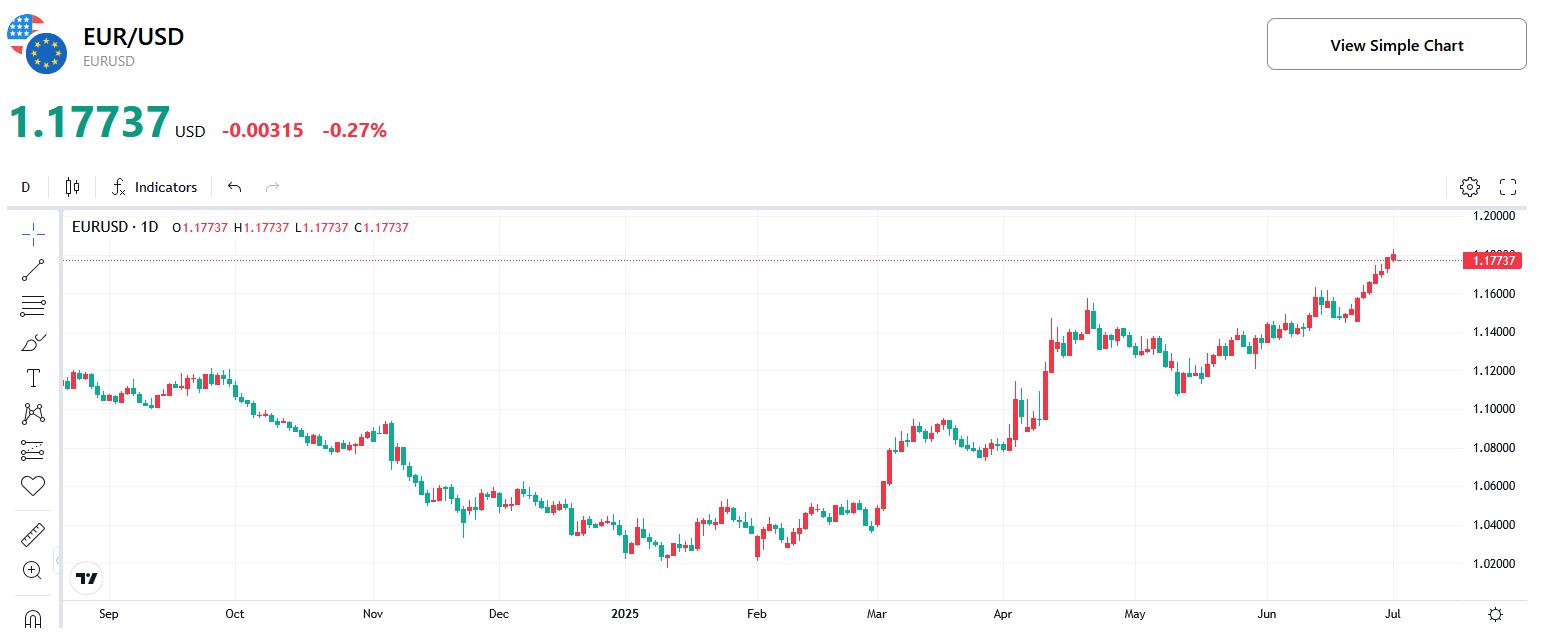
Task: Select the crosshair cursor tool
Action: (x=33, y=233)
